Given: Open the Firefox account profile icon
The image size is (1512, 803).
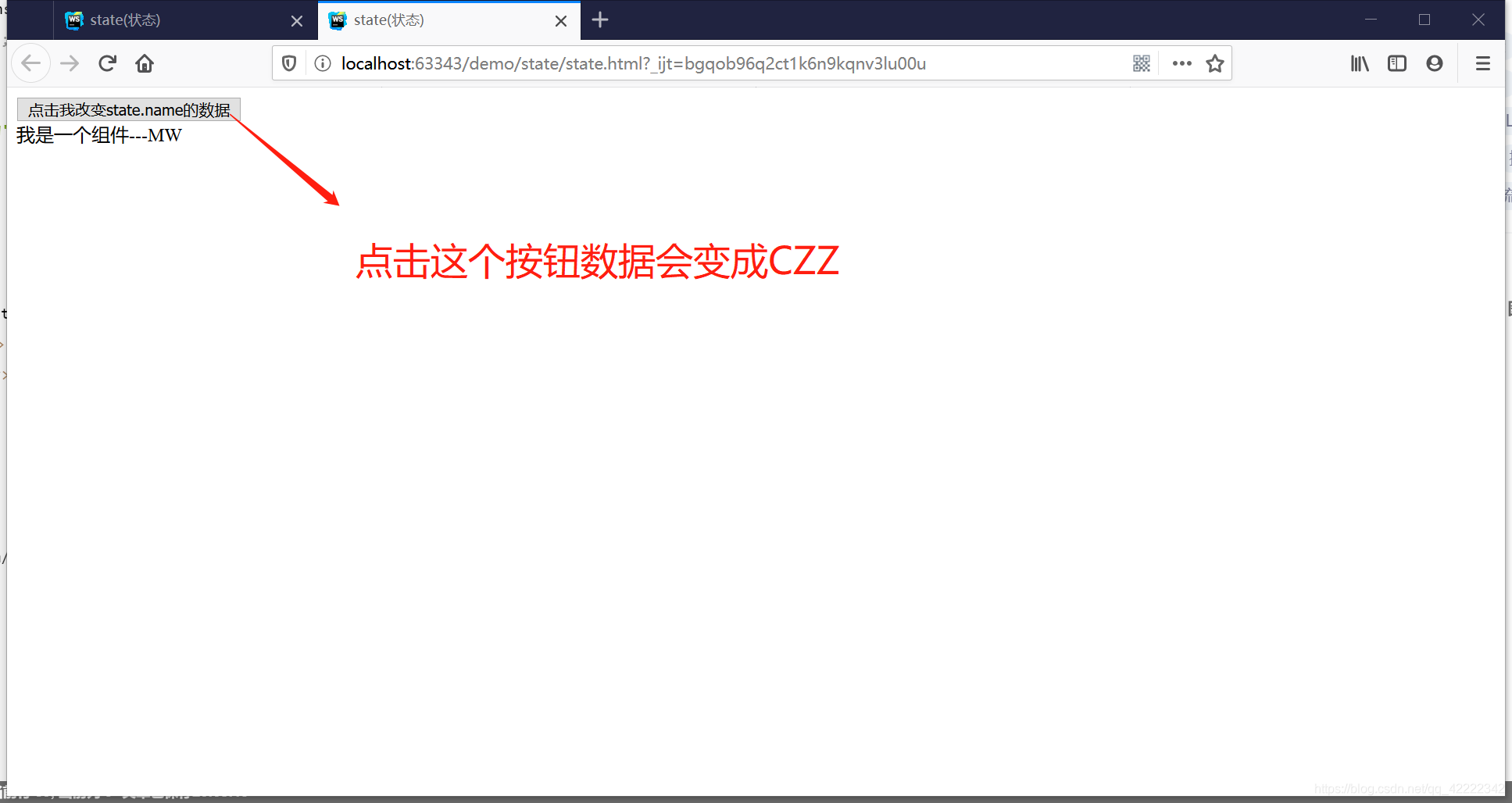Looking at the screenshot, I should (1435, 63).
